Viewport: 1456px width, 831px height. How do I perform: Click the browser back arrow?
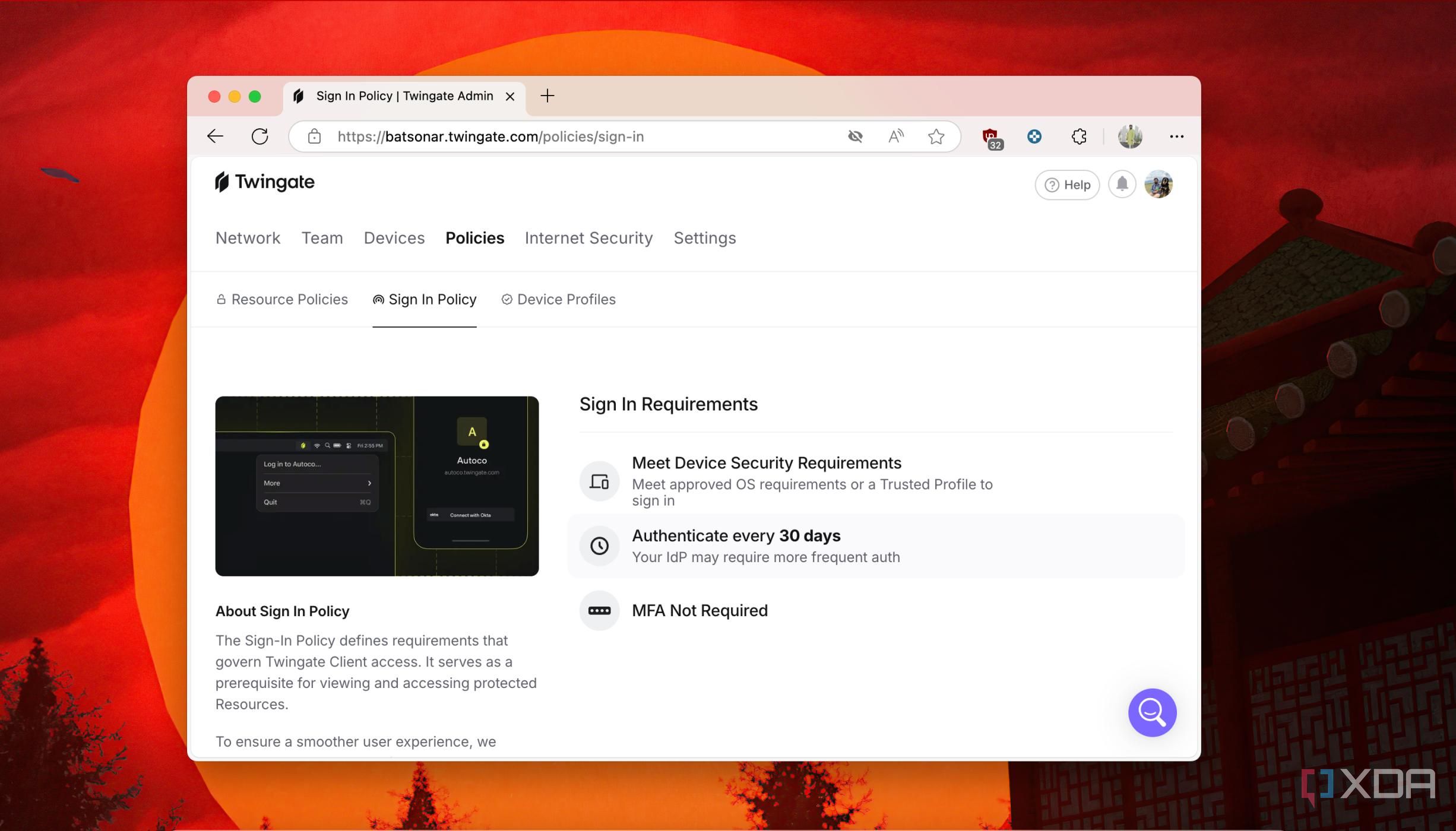215,137
